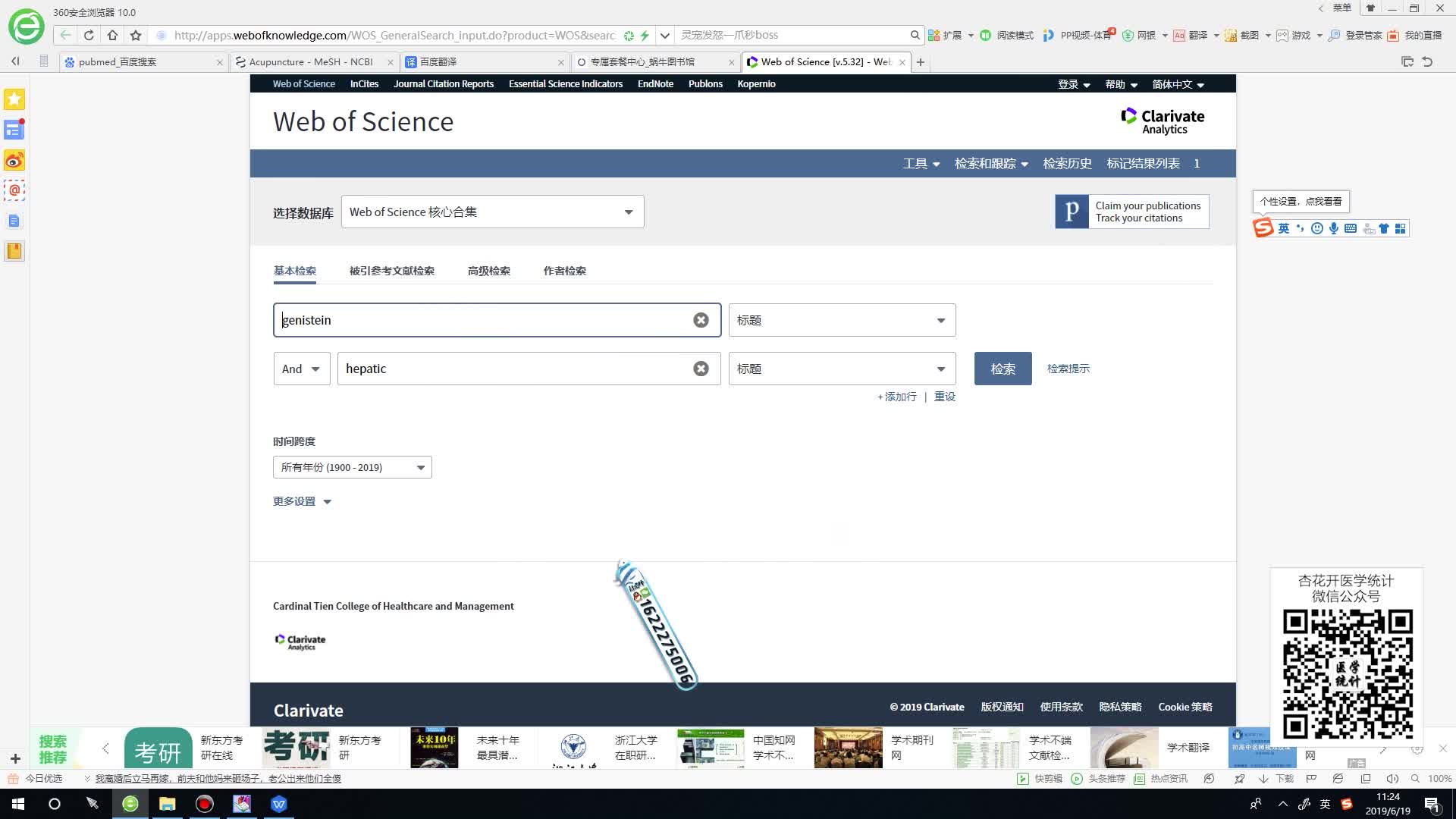Click the address bar search magnifier icon
The width and height of the screenshot is (1456, 819).
915,35
